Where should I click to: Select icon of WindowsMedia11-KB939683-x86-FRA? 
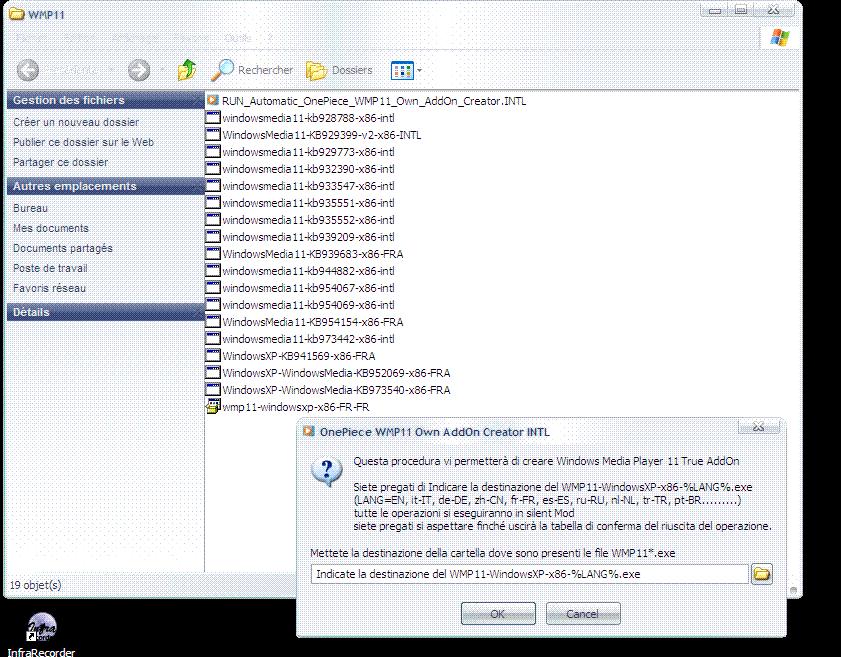[213, 254]
